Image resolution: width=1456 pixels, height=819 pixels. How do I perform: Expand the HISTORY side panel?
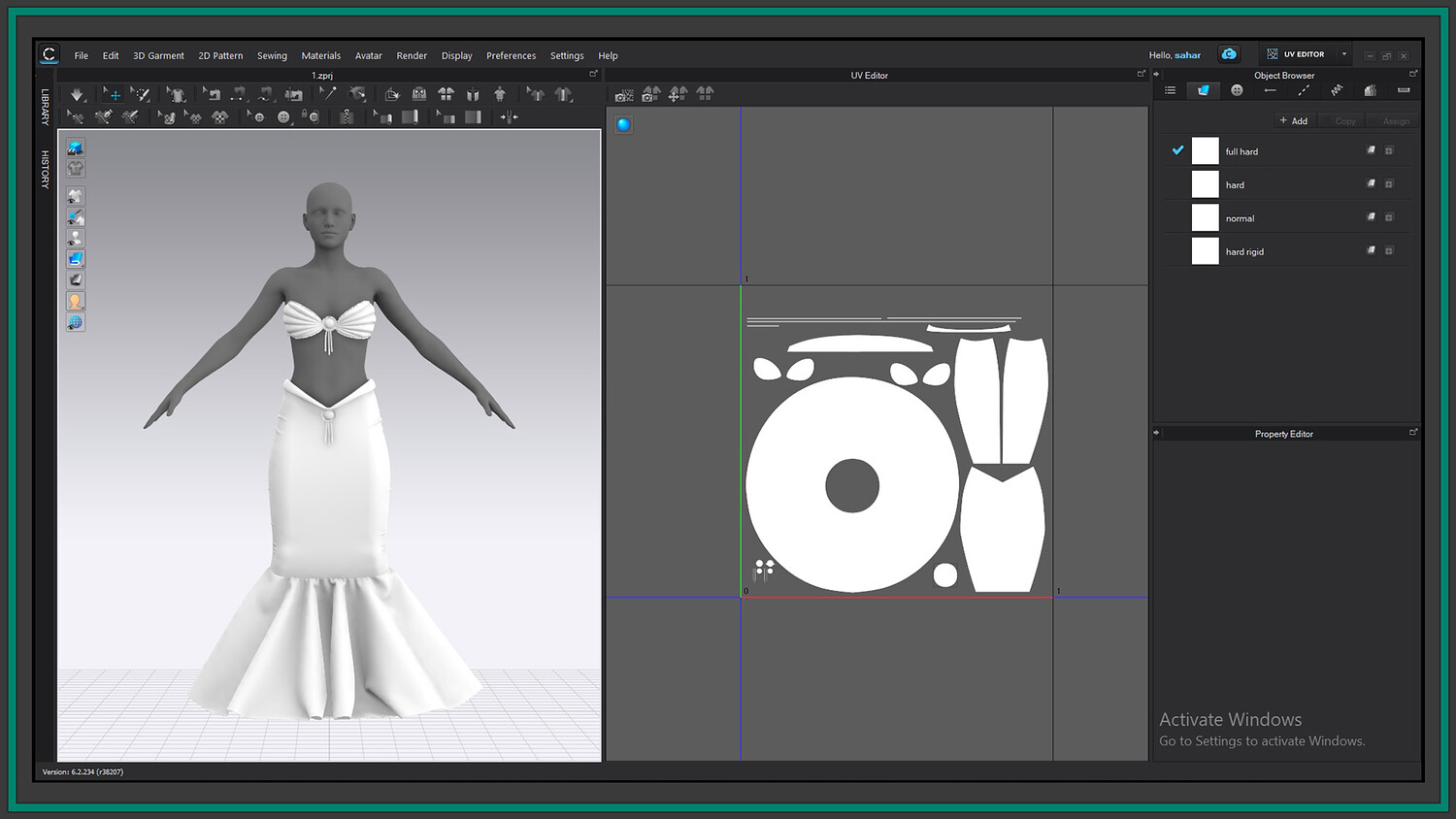tap(45, 169)
